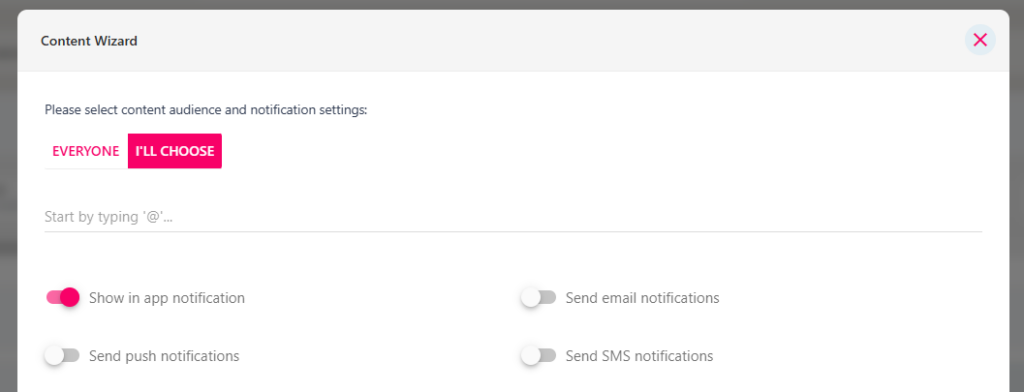The image size is (1024, 392).
Task: Click the 'Send SMS notifications' label text
Action: pyautogui.click(x=639, y=356)
